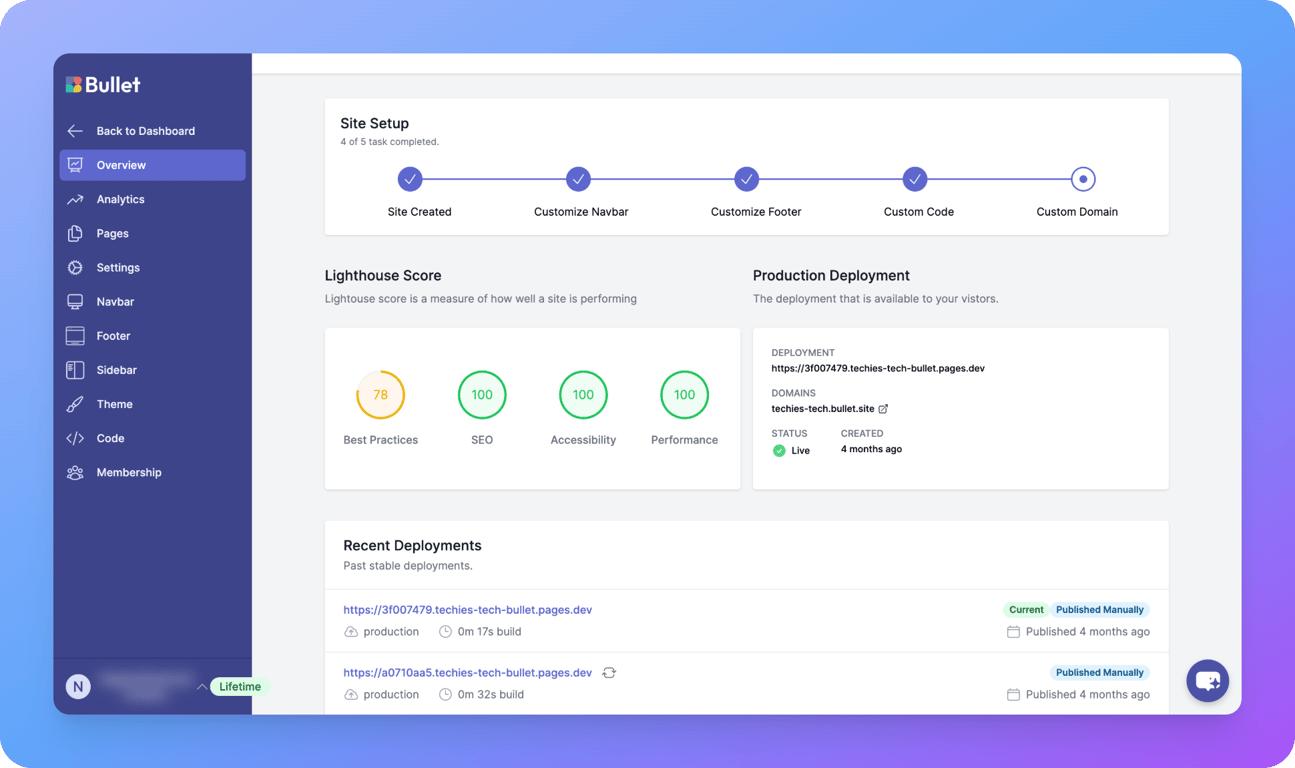Click the green Live status check icon

pyautogui.click(x=779, y=451)
